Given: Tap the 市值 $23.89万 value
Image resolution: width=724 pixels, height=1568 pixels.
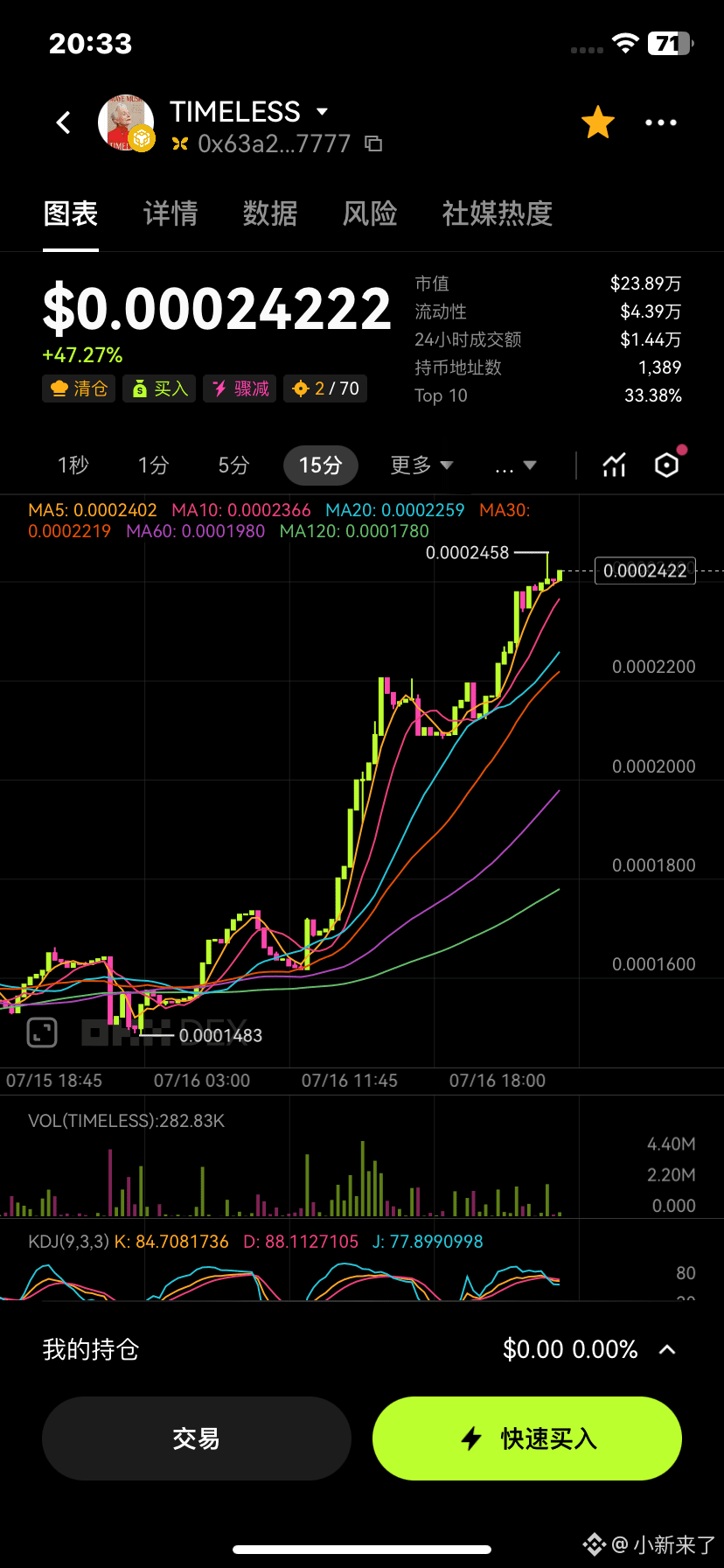Looking at the screenshot, I should tap(646, 283).
